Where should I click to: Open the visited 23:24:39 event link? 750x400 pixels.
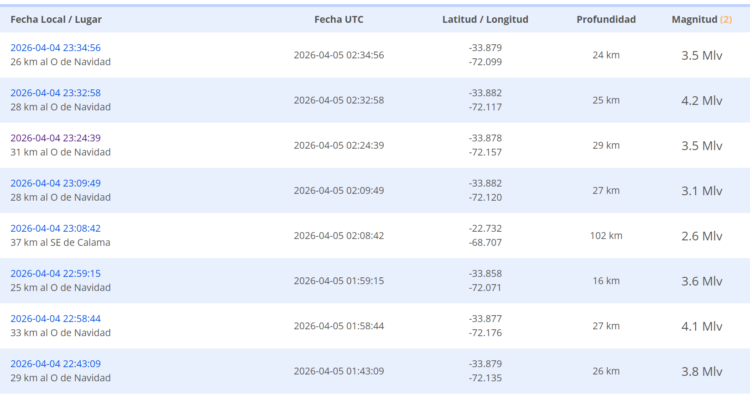pyautogui.click(x=55, y=138)
